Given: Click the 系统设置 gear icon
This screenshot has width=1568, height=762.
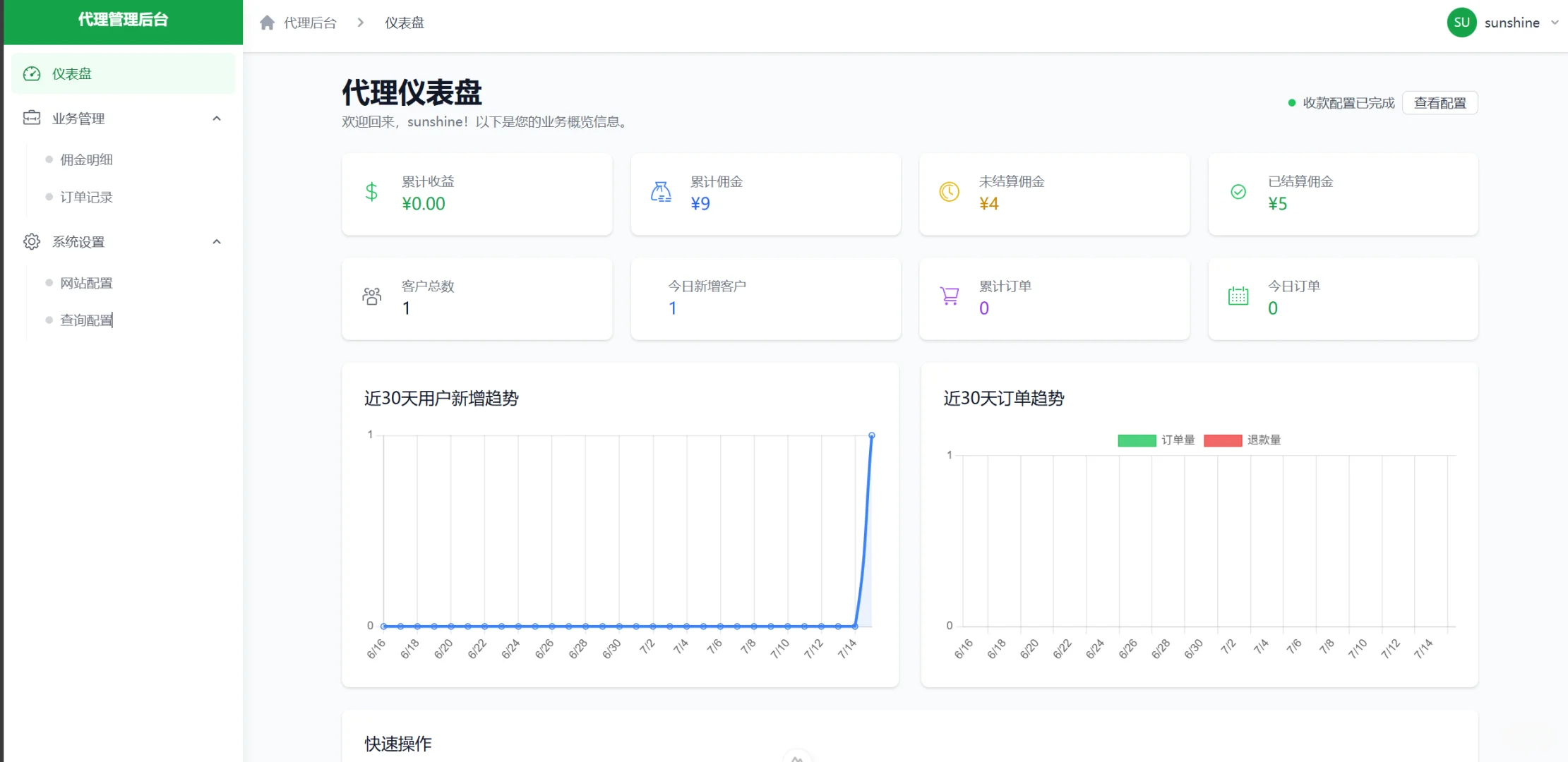Looking at the screenshot, I should point(32,241).
